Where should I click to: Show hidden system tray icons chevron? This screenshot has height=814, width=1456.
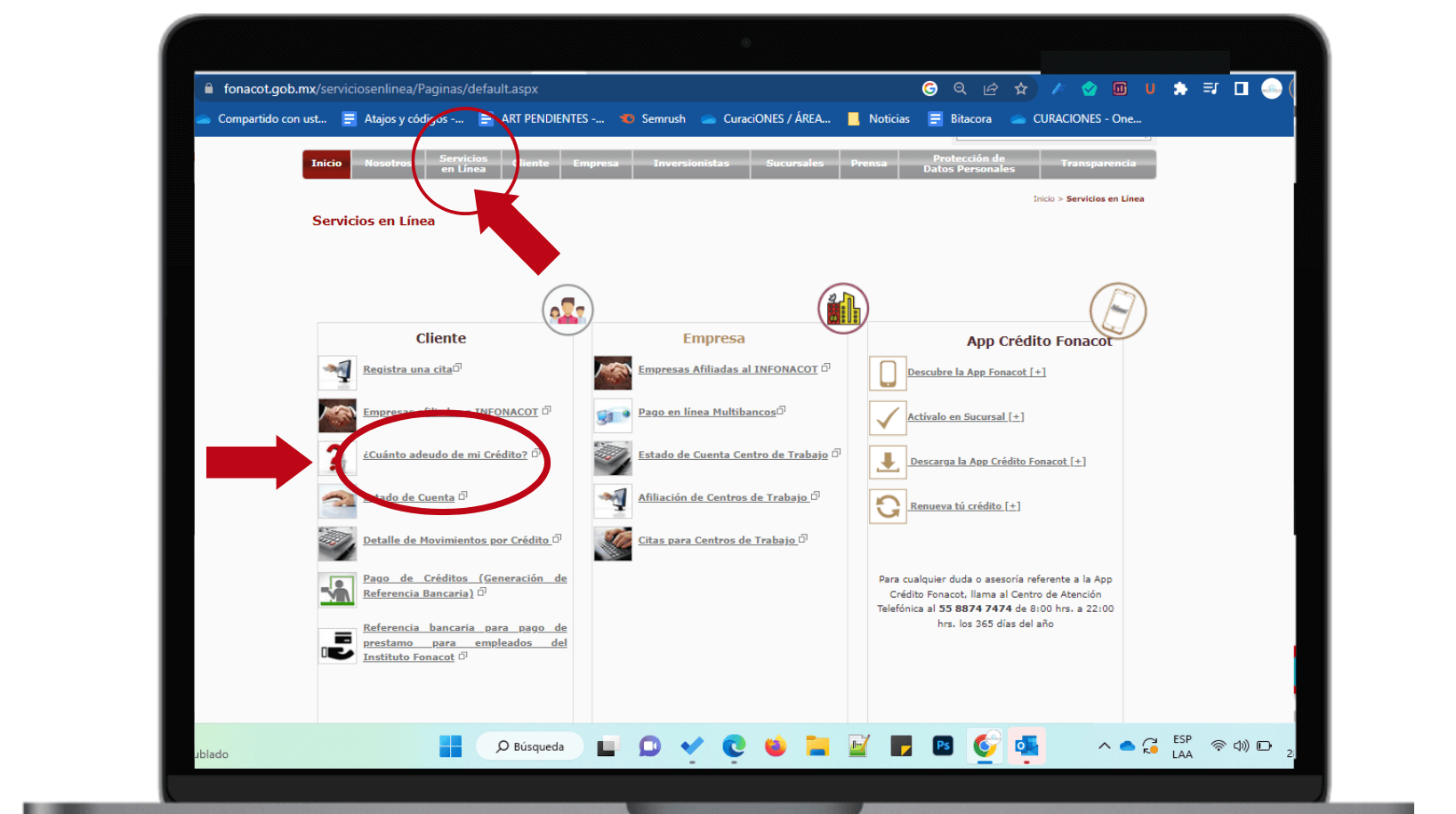pos(1104,746)
